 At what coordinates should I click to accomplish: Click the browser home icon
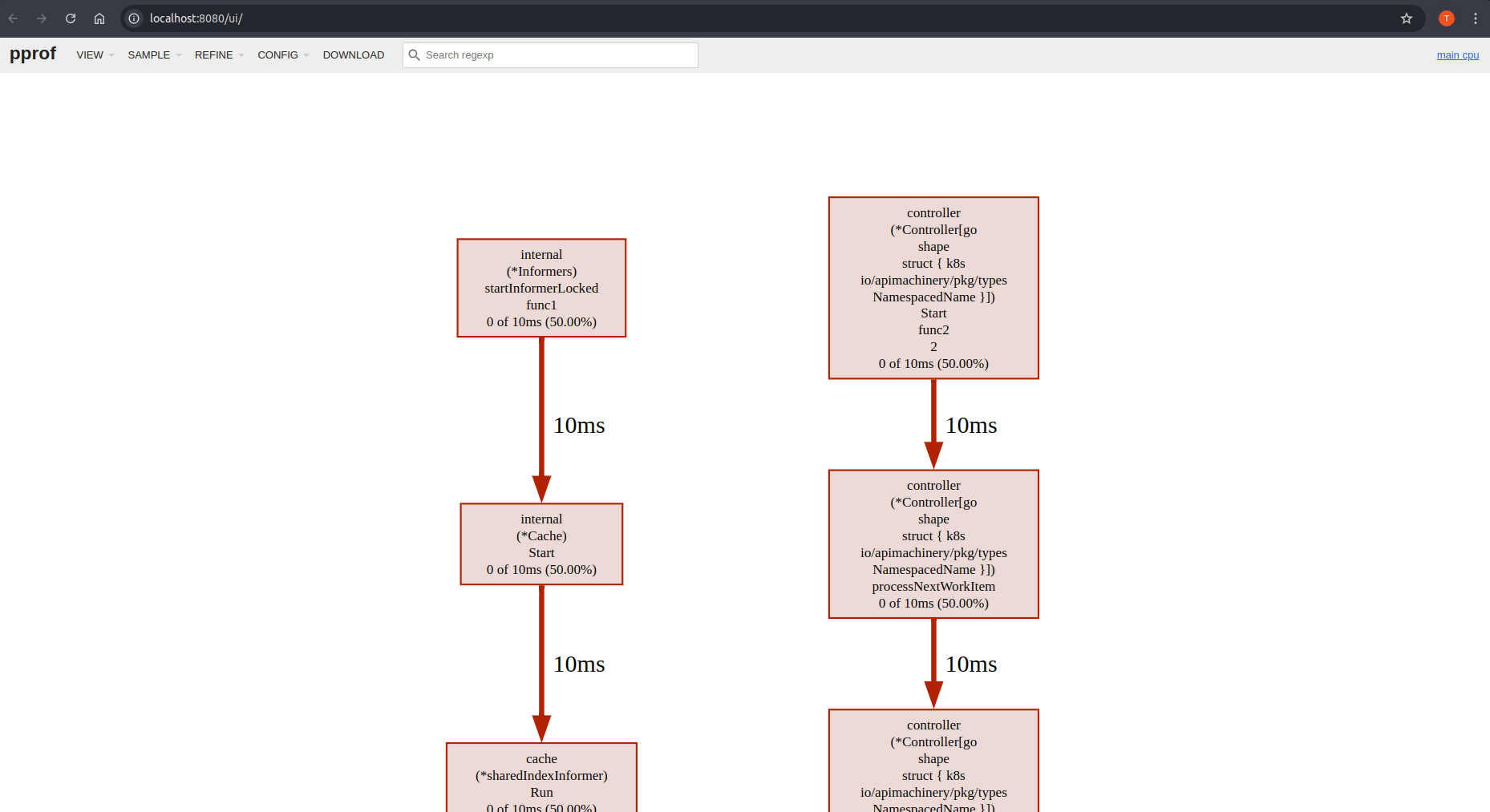99,18
